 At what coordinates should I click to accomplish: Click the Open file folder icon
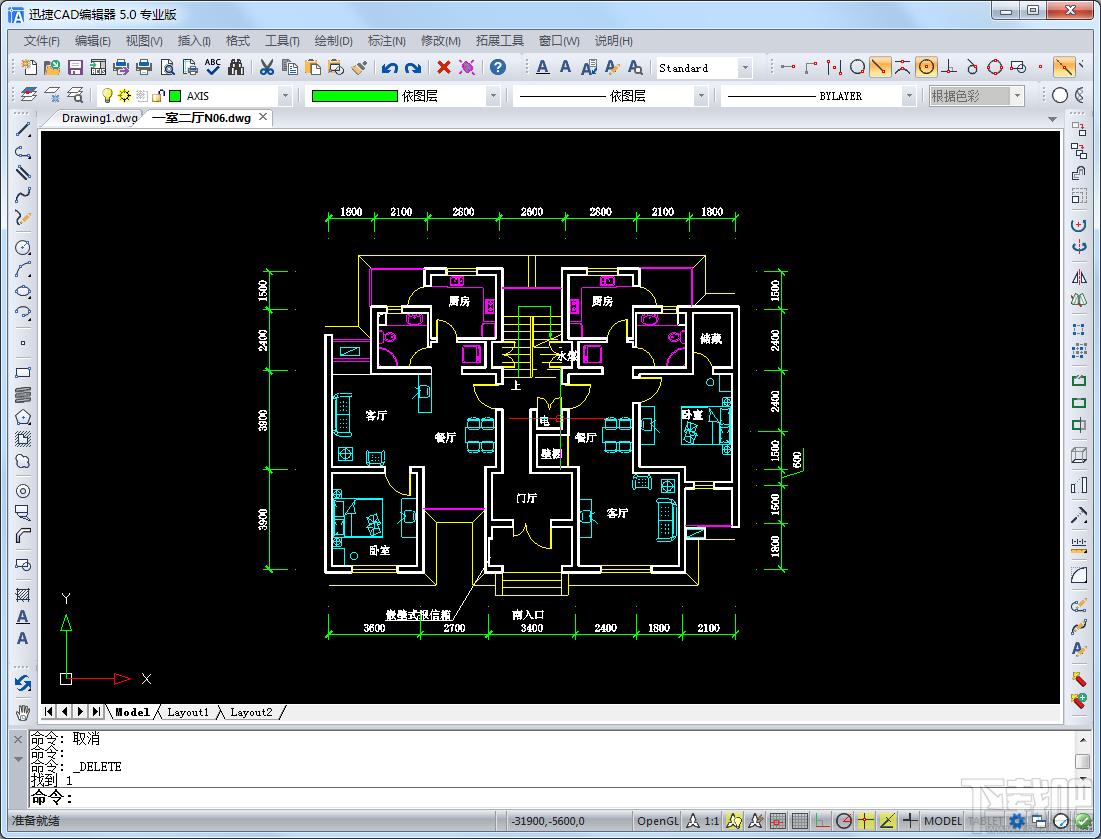(x=52, y=67)
